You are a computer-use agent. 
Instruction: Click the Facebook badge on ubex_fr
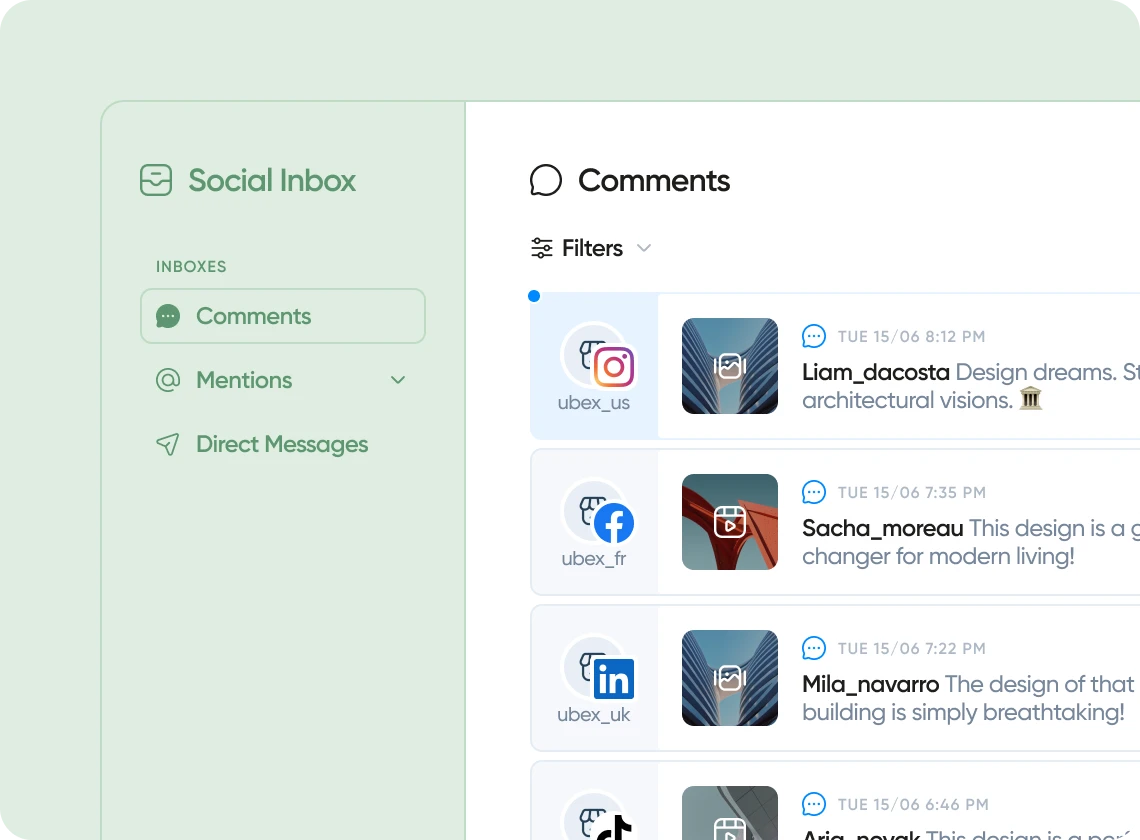[614, 523]
